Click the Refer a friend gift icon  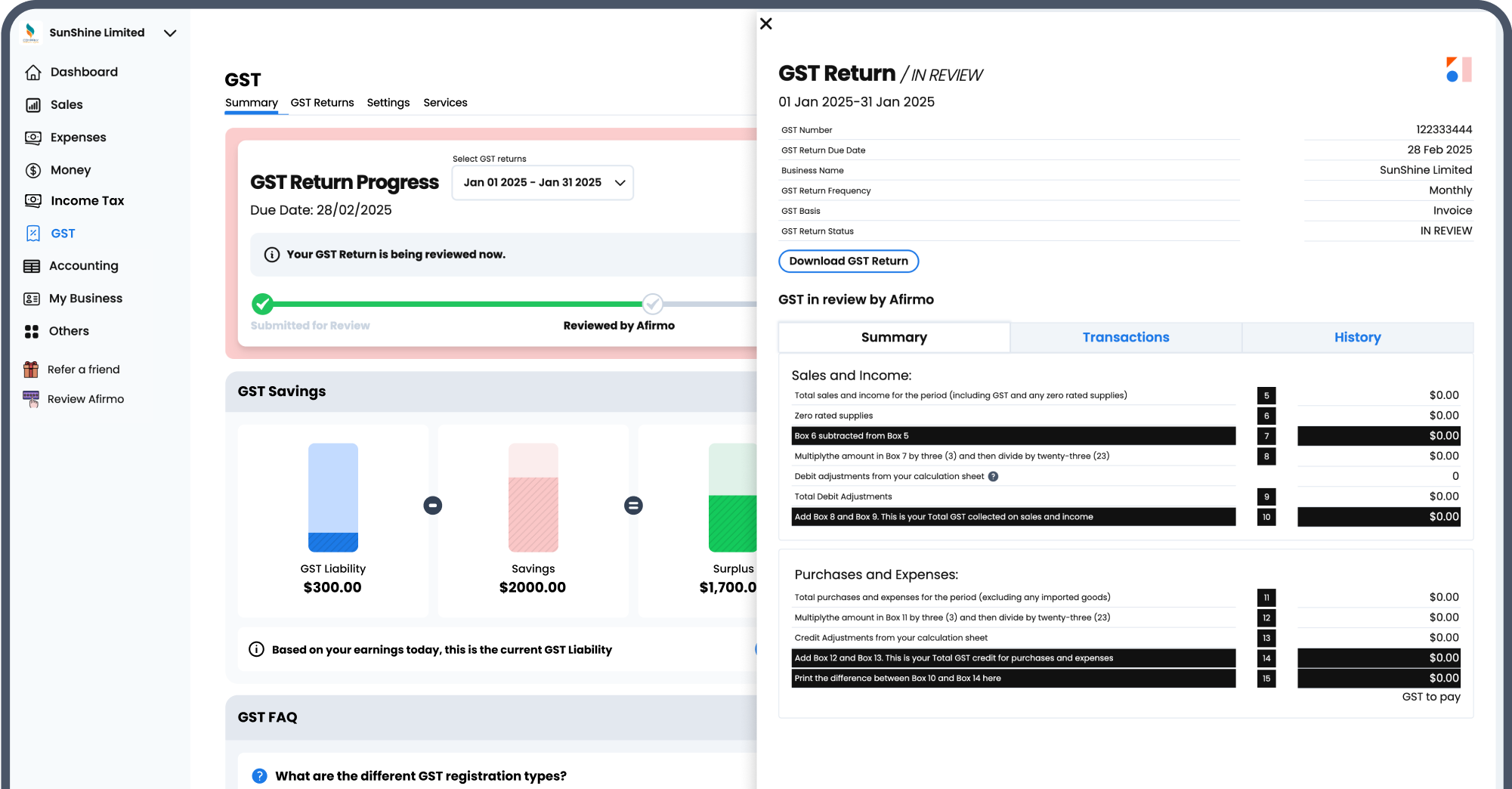(31, 370)
